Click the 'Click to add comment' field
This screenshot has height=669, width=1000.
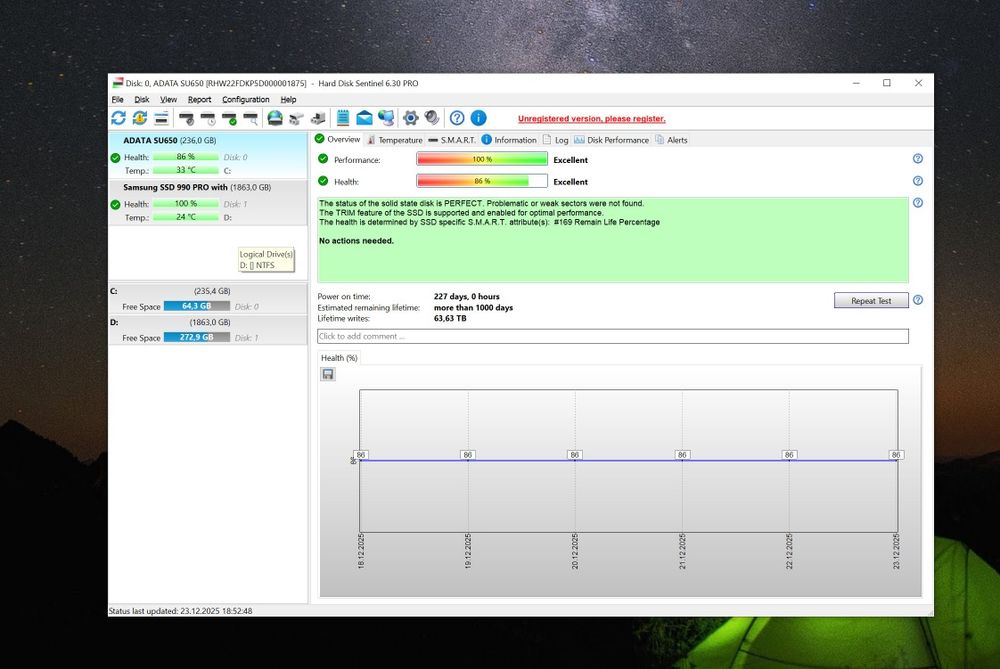pos(612,336)
